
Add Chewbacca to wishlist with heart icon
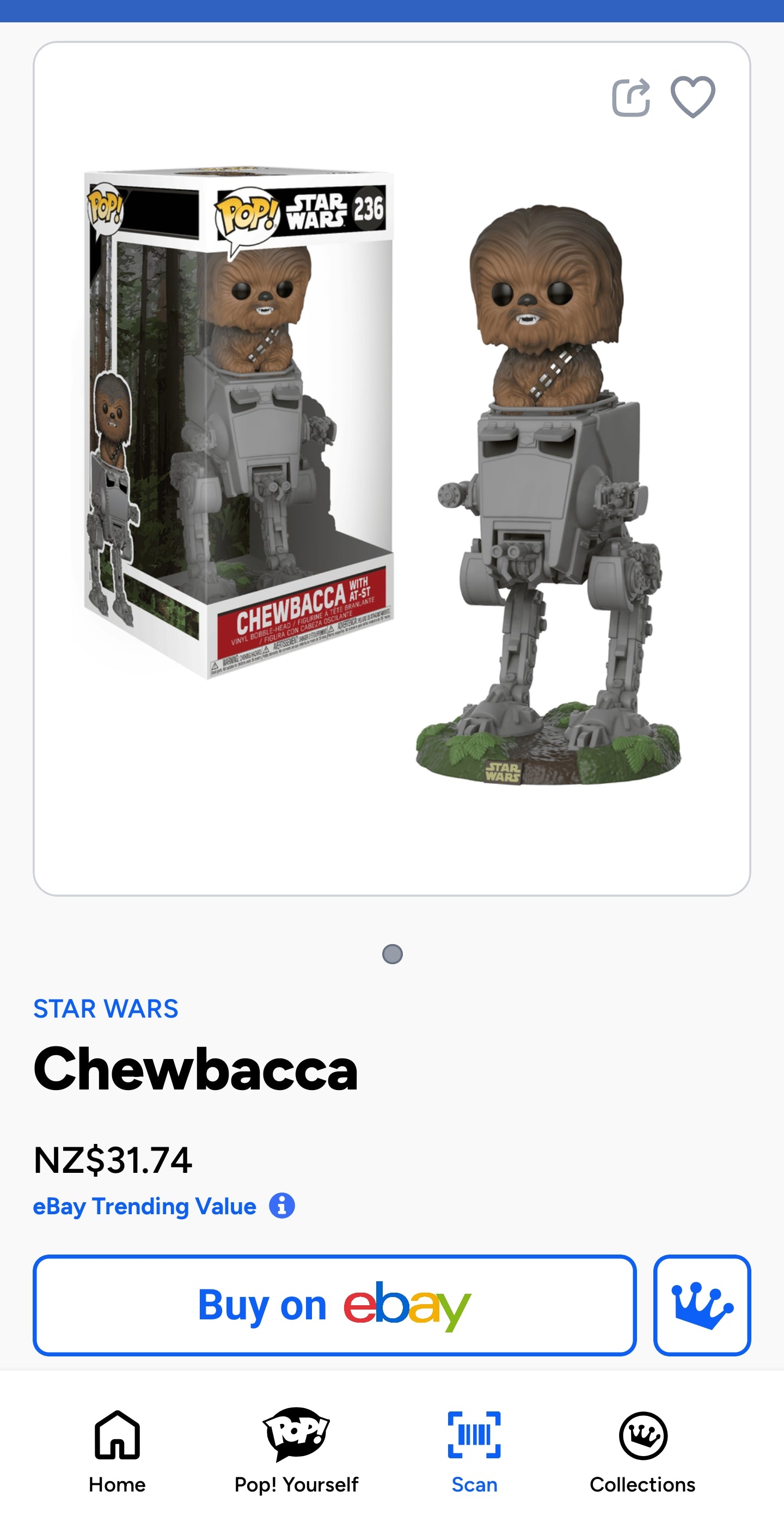coord(693,97)
